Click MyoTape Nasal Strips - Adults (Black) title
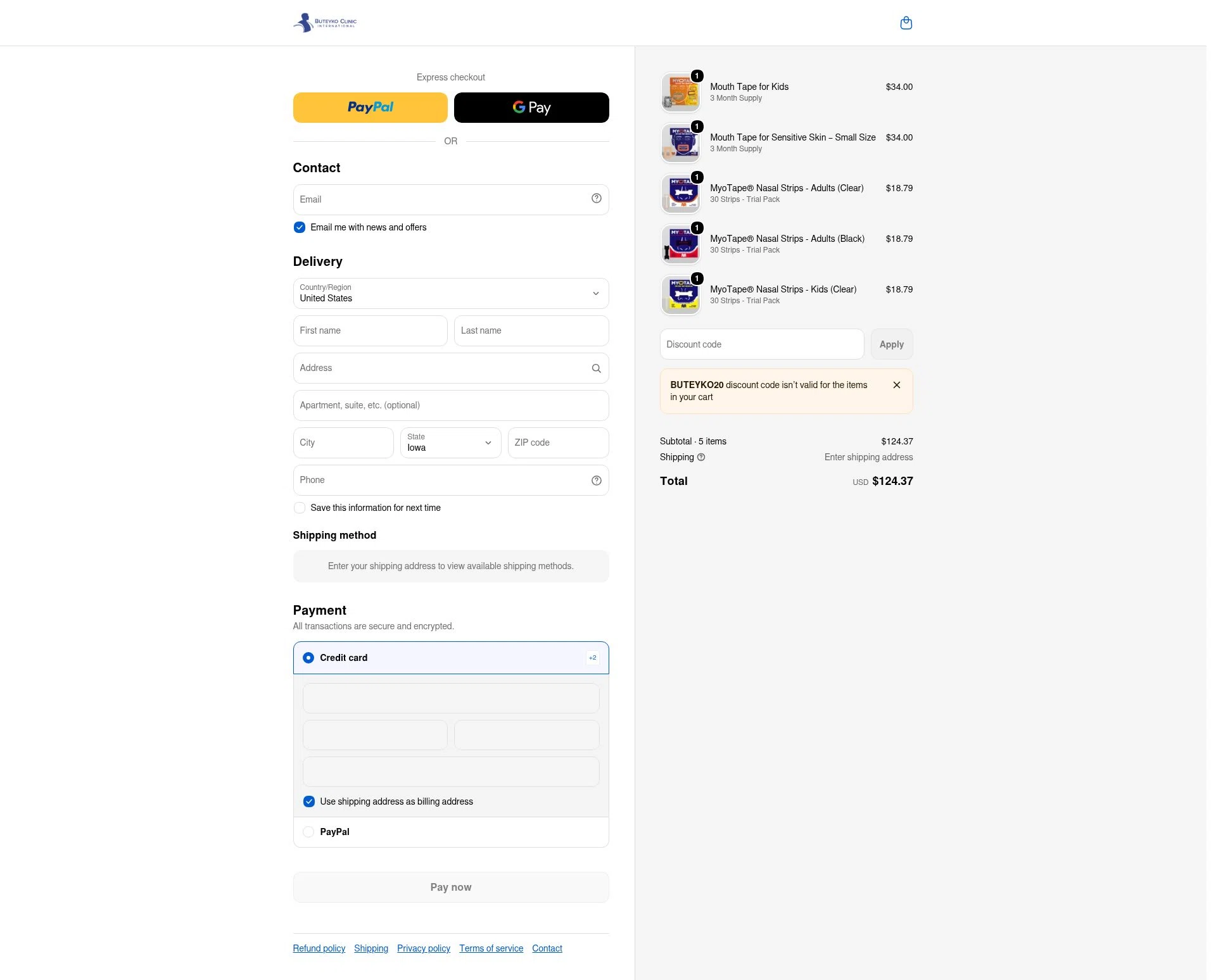The width and height of the screenshot is (1216, 980). (x=787, y=239)
